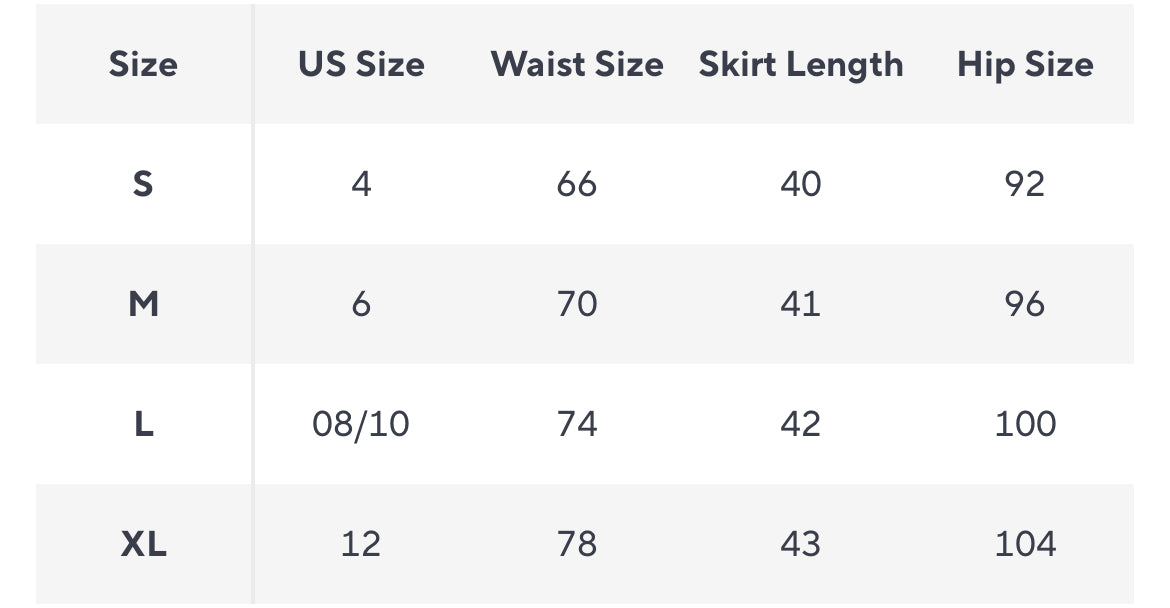1170x608 pixels.
Task: Click US size 08/10 cell
Action: point(361,424)
